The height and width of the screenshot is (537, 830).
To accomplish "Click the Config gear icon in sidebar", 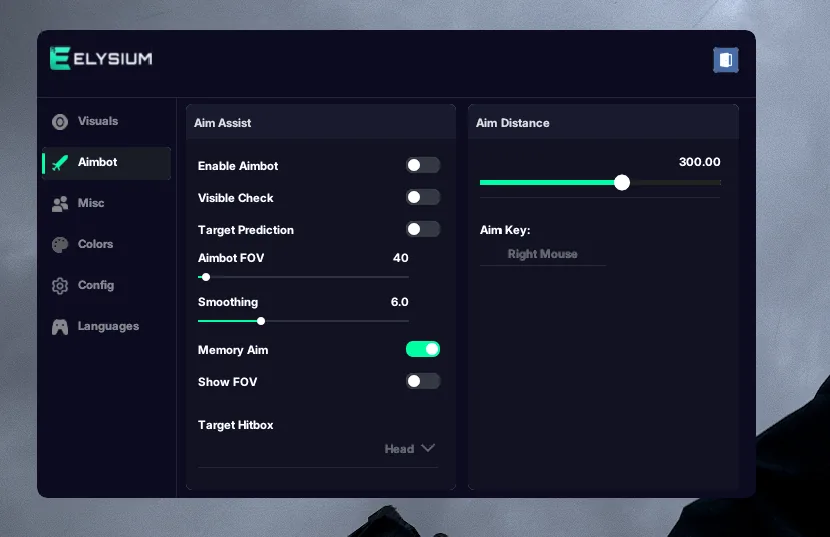I will point(60,286).
